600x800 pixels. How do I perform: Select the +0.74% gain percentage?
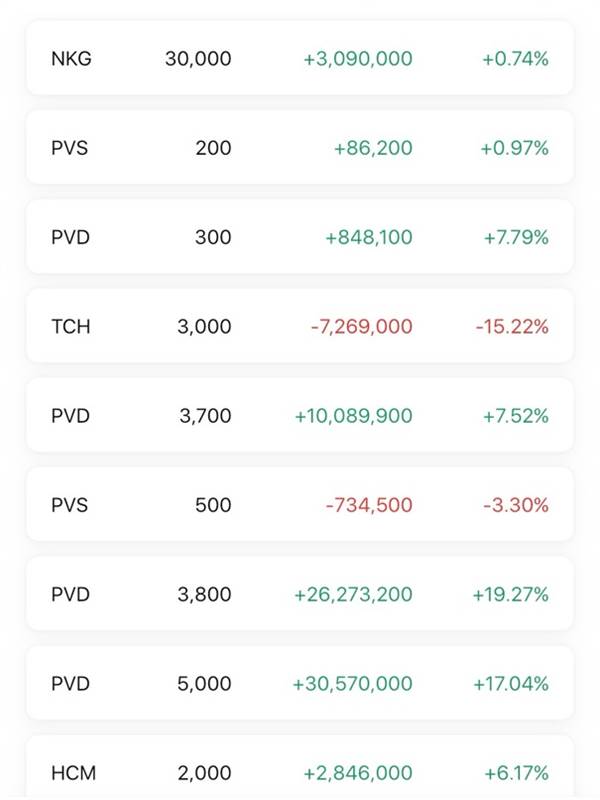point(515,59)
